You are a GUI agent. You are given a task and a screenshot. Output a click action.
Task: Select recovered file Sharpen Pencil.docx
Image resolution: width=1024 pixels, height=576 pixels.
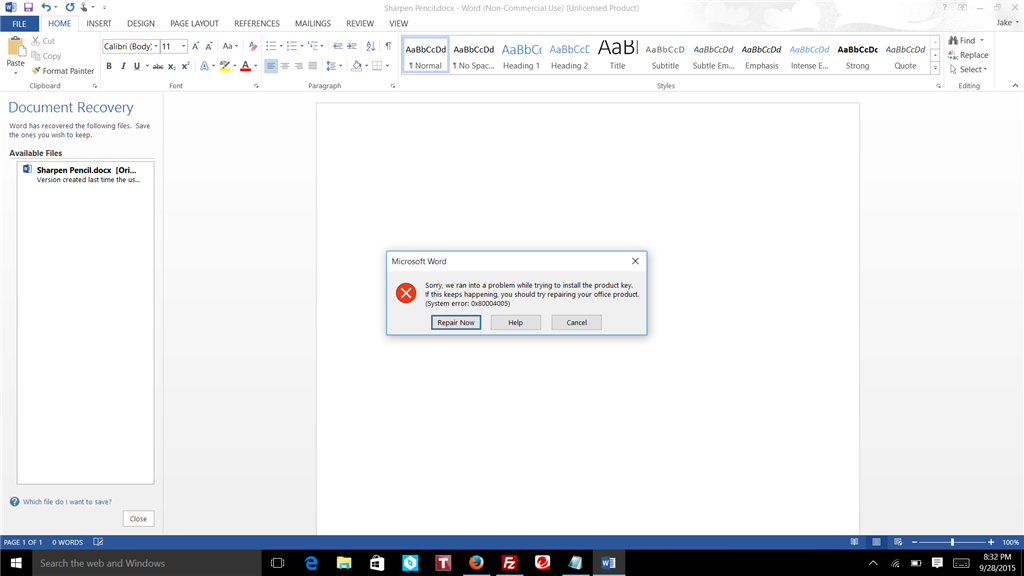pos(86,174)
